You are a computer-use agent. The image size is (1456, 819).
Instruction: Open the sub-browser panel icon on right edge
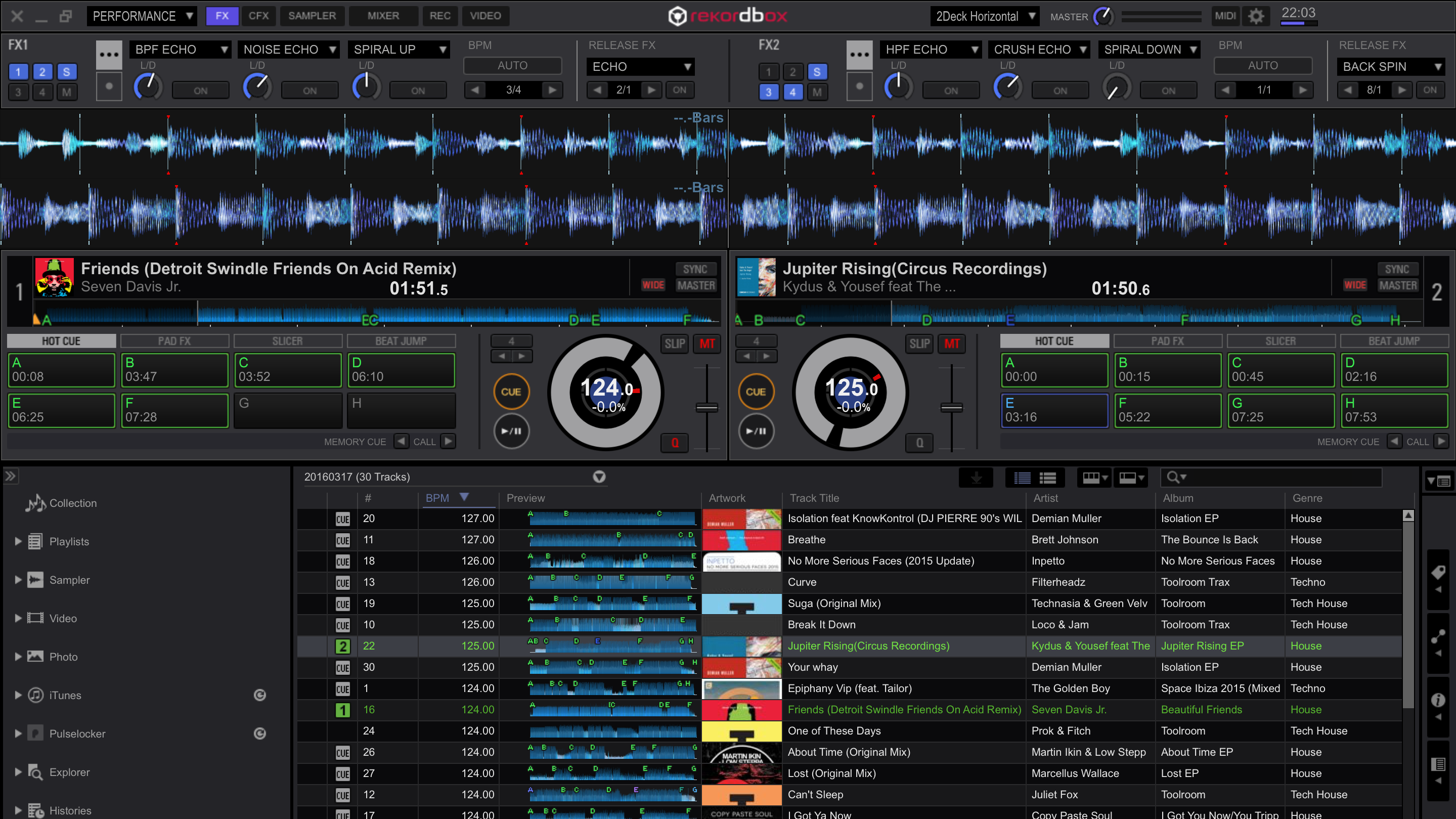coord(1438,764)
